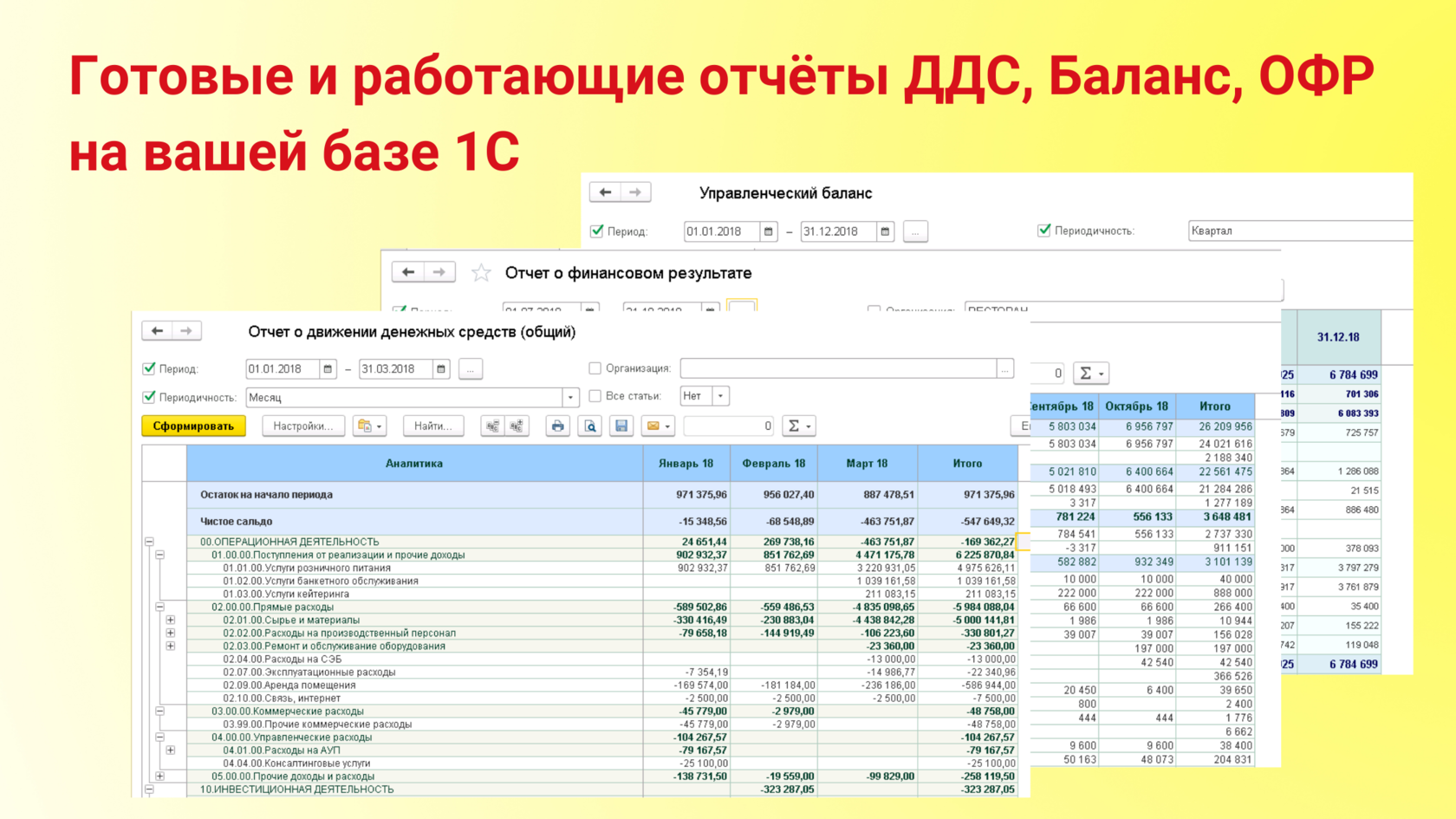The width and height of the screenshot is (1456, 819).
Task: Click the Квартал periodicity field in balance
Action: click(1300, 231)
